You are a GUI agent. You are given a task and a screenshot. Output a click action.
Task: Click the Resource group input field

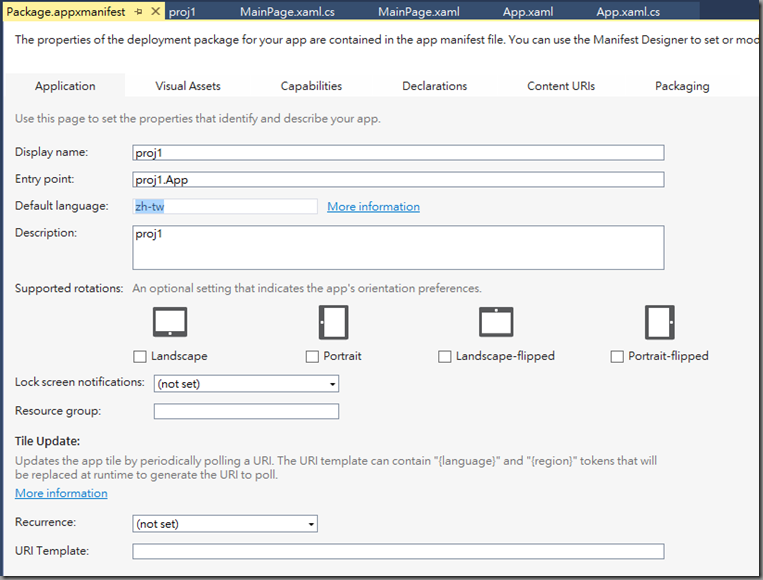(x=246, y=411)
